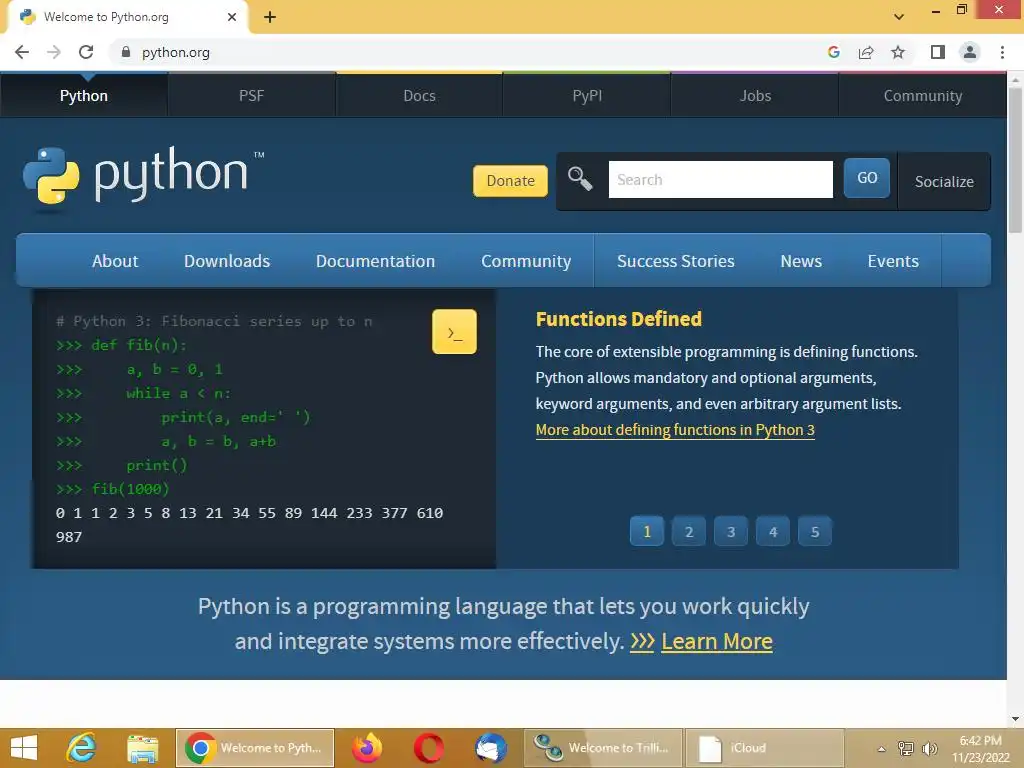This screenshot has width=1024, height=768.
Task: Go to slide 5
Action: [814, 531]
